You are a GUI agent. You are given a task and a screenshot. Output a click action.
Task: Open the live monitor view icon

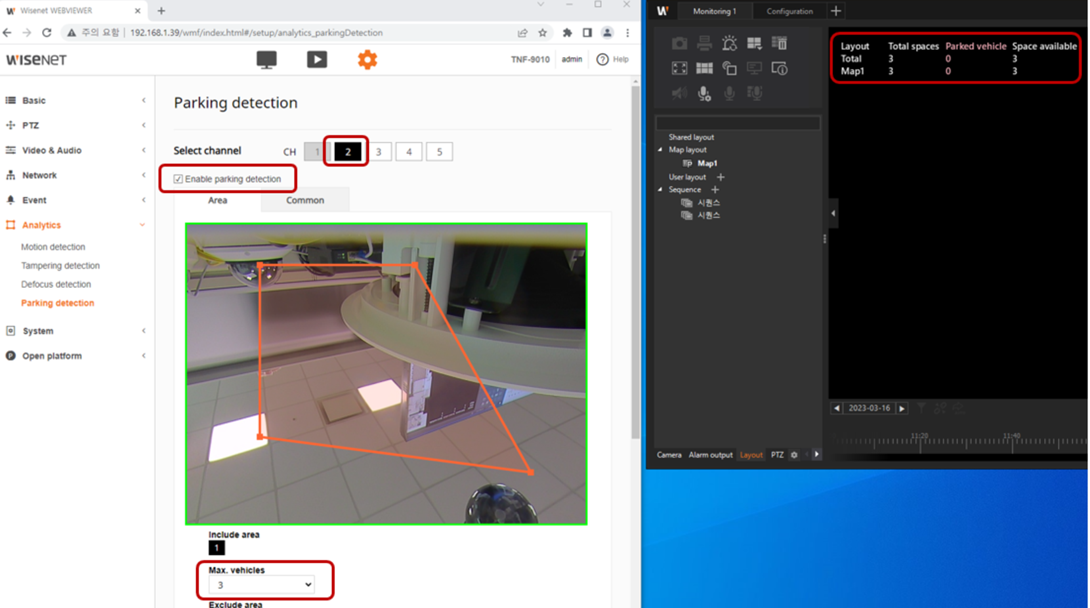(267, 60)
